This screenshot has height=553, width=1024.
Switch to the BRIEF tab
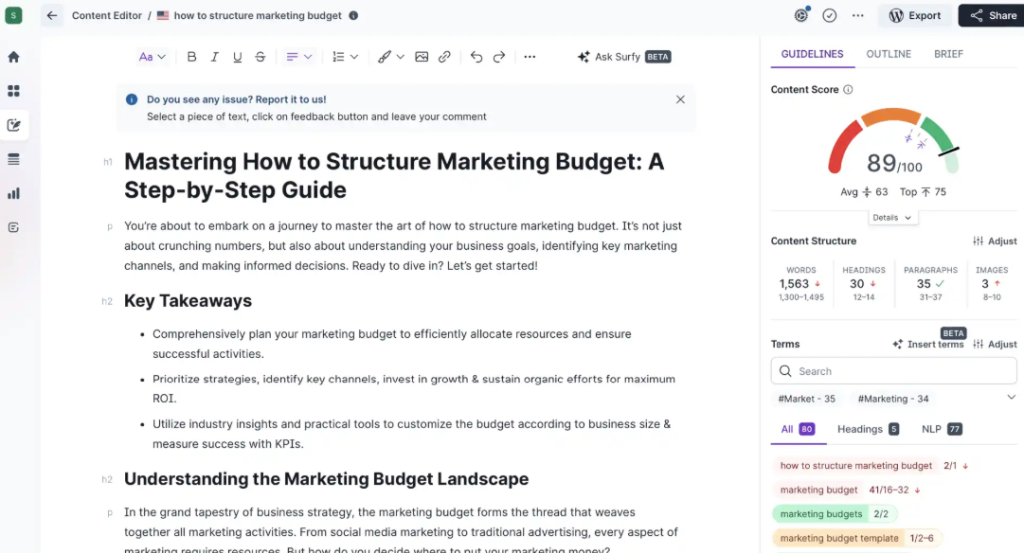coord(948,54)
